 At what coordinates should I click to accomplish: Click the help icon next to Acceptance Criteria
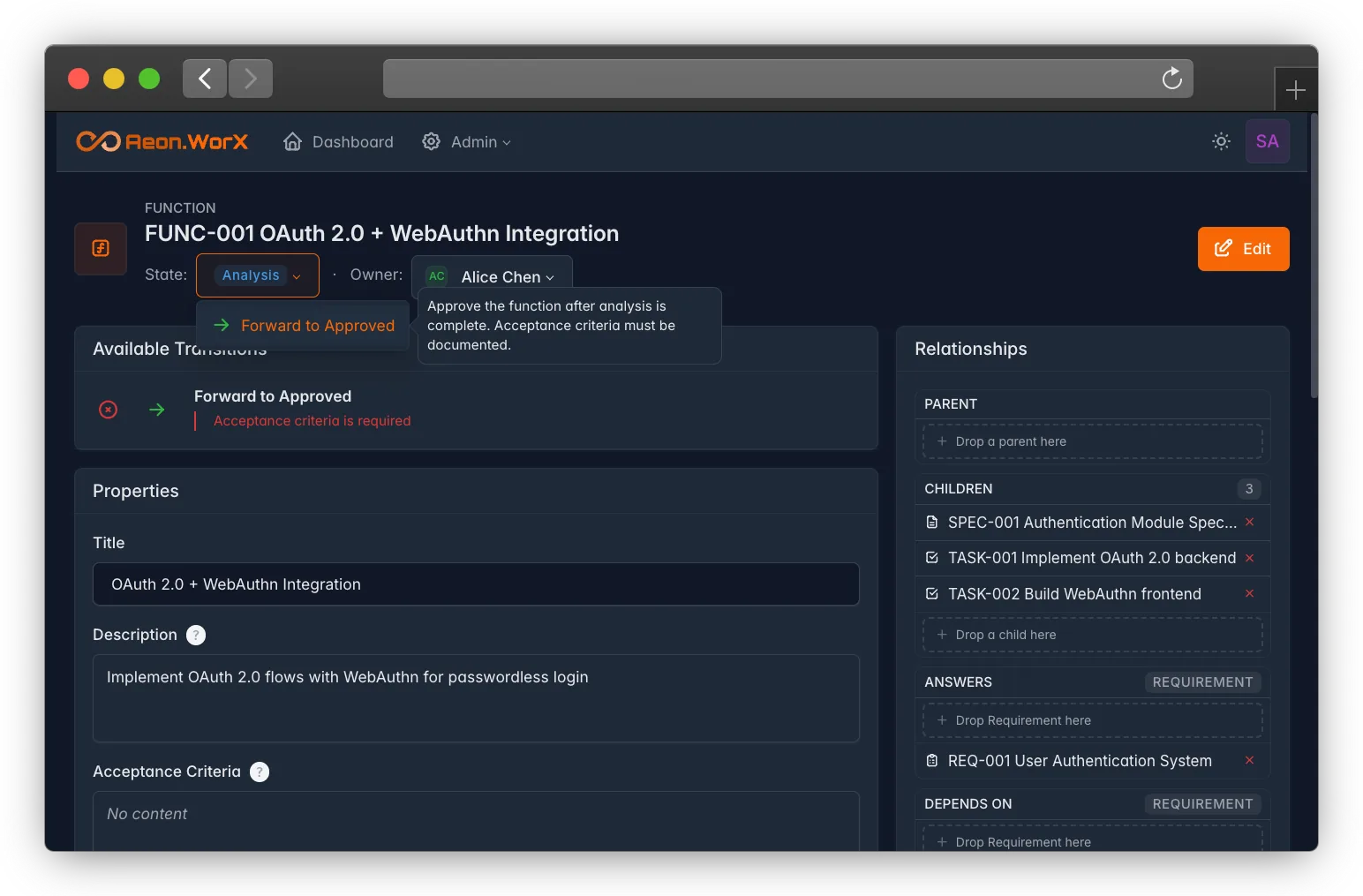tap(260, 772)
